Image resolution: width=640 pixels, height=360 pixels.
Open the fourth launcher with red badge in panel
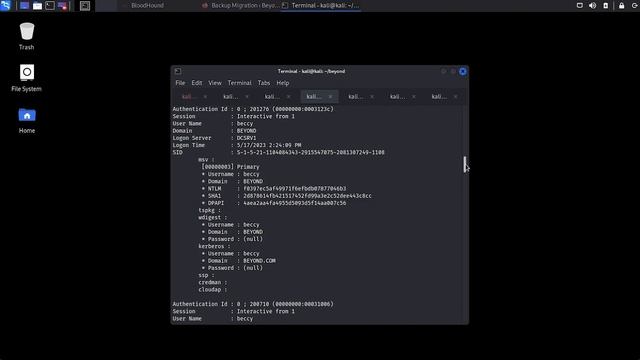pyautogui.click(x=62, y=6)
